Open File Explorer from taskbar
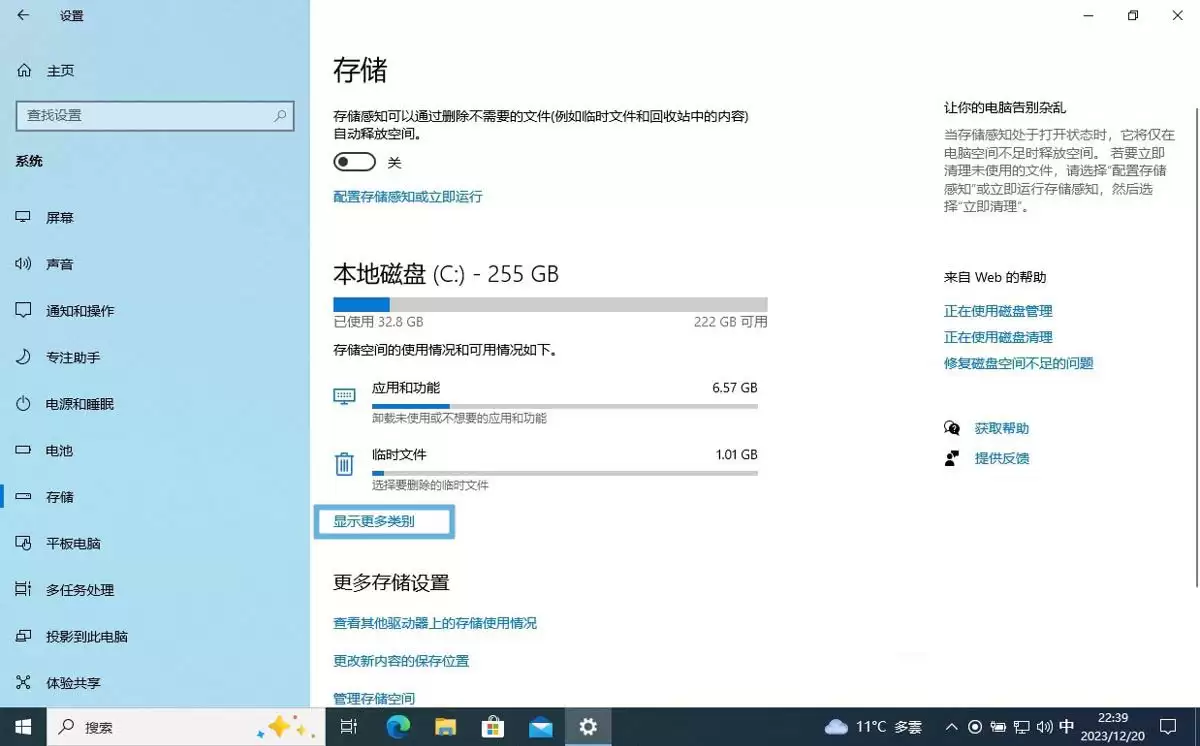Image resolution: width=1200 pixels, height=746 pixels. (x=445, y=727)
